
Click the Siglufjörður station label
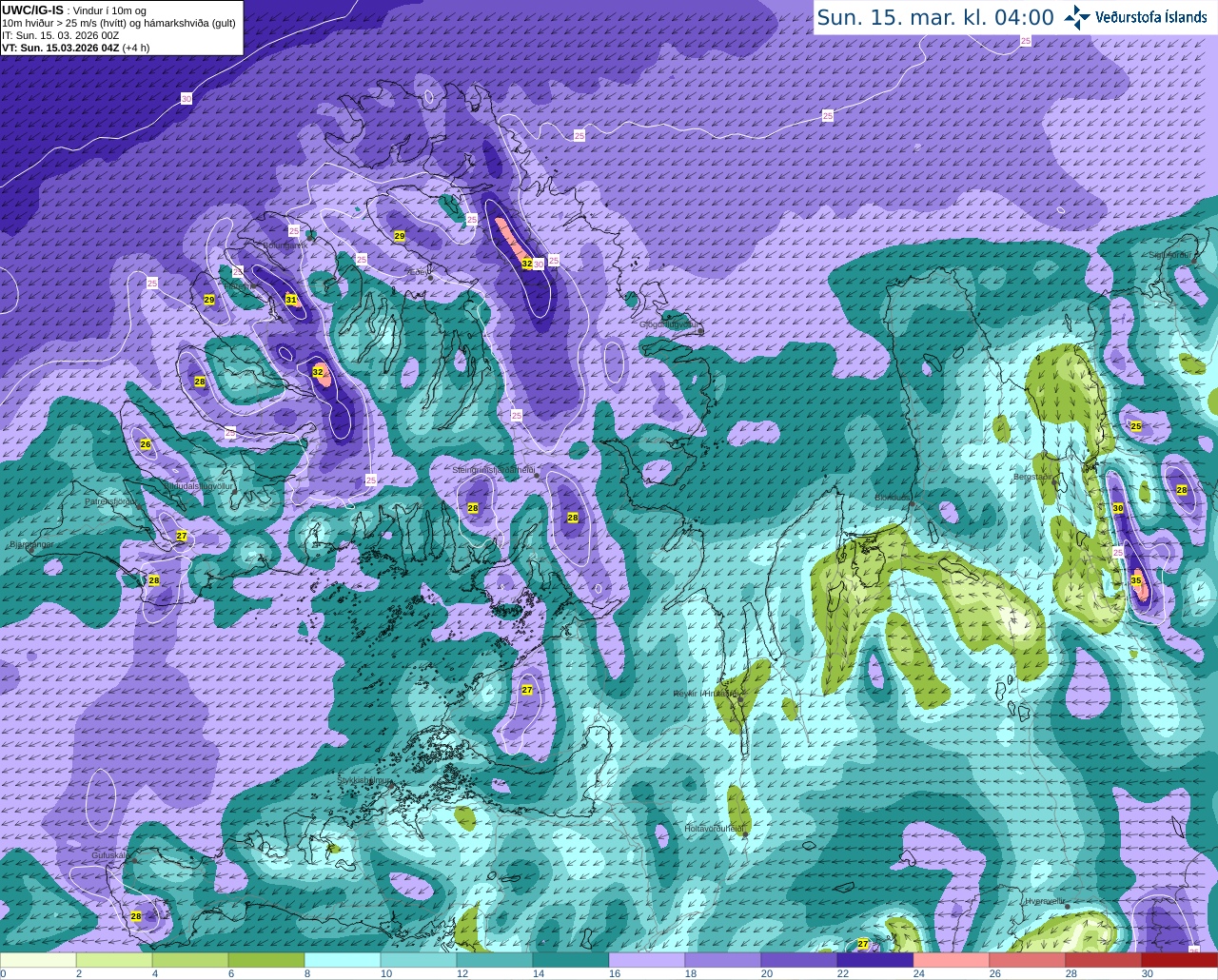tap(1170, 255)
